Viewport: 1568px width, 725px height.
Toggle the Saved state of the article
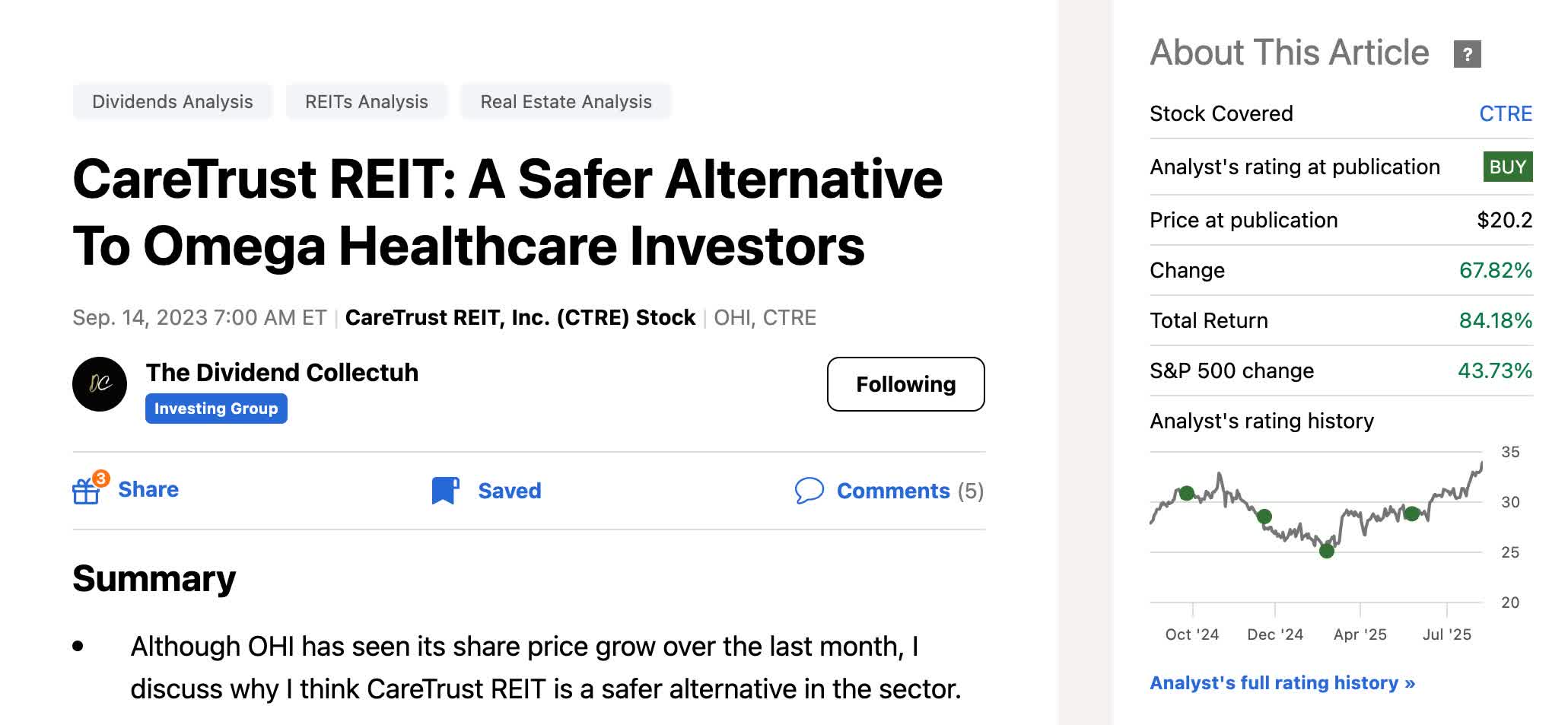pyautogui.click(x=508, y=491)
